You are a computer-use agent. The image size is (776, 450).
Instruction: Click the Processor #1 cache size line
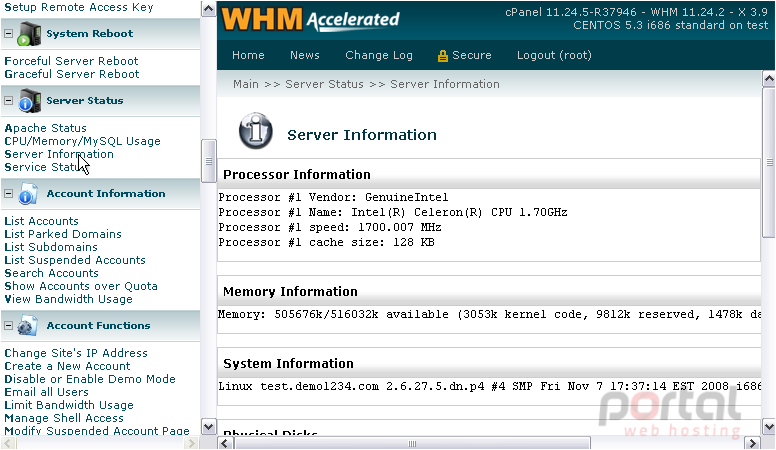tap(327, 243)
